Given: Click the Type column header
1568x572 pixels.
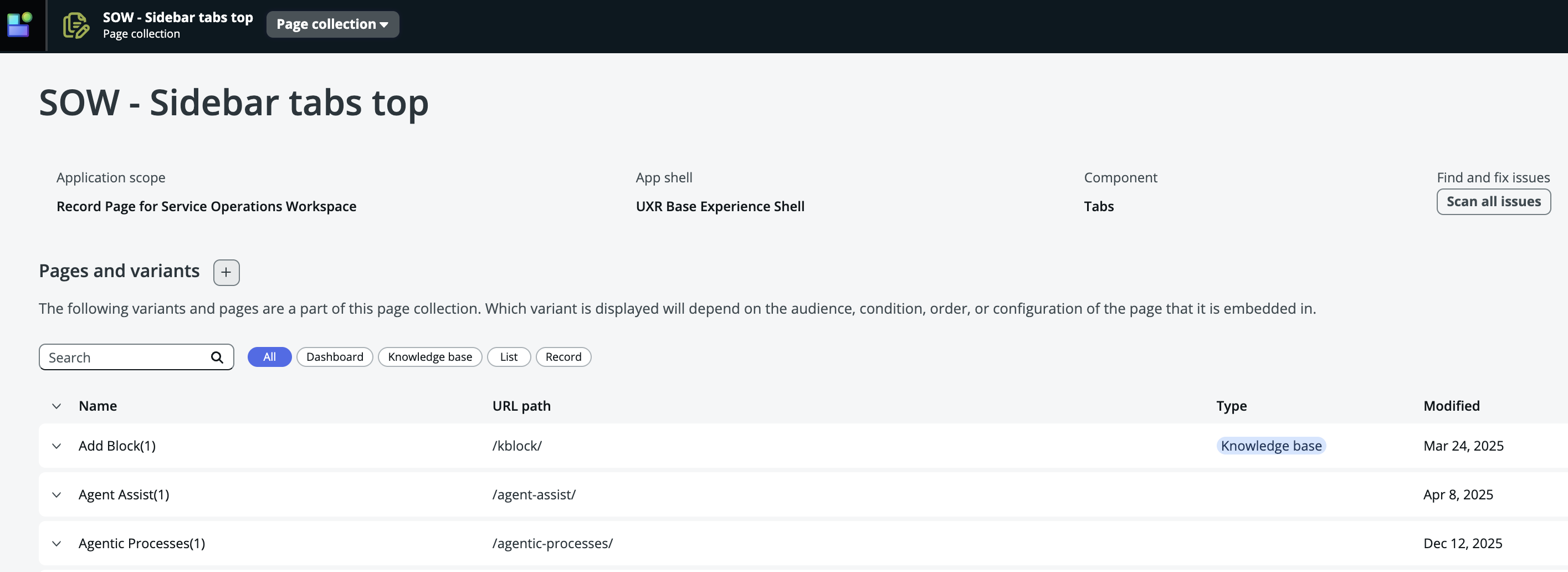Looking at the screenshot, I should [1231, 406].
